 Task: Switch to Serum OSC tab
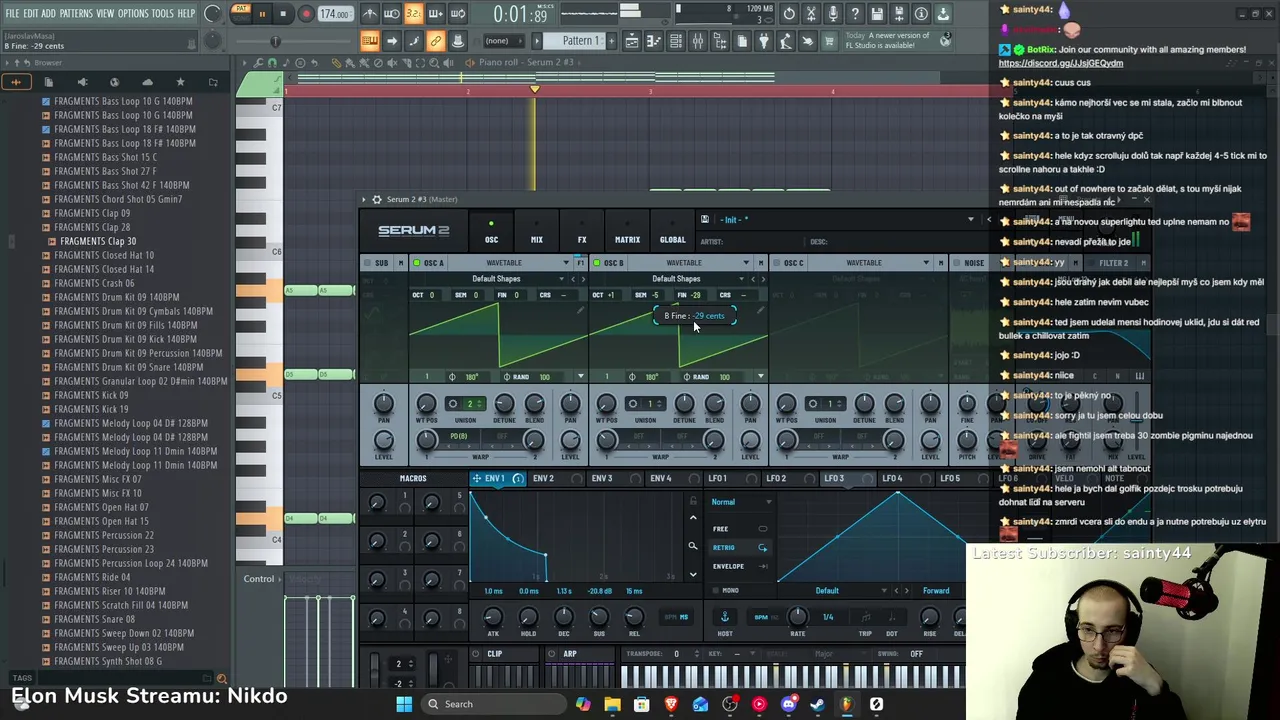pyautogui.click(x=491, y=233)
